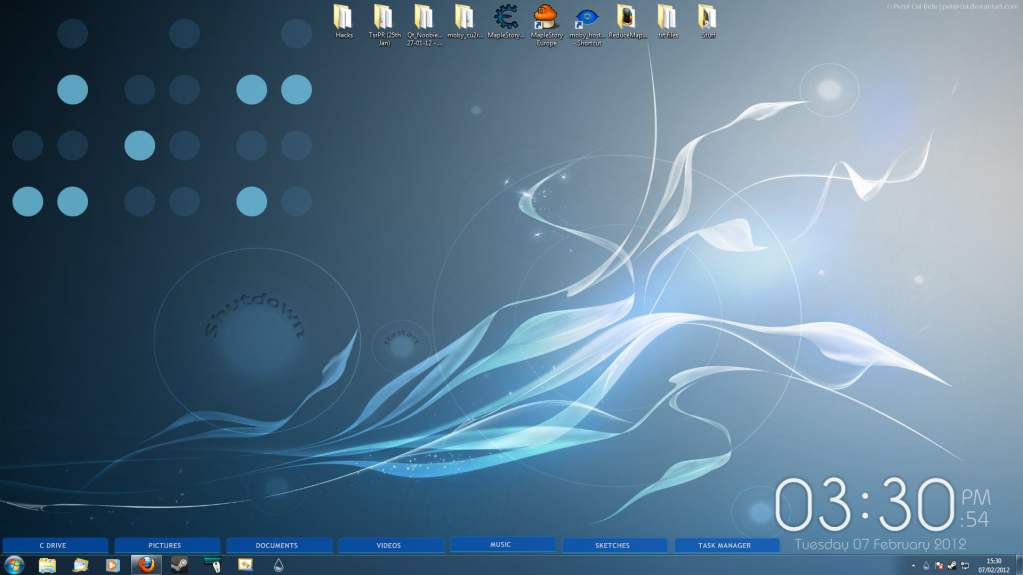Open the pinned yellow sparkle-picture taskbar icon
Viewport: 1023px width, 575px height.
pos(245,565)
